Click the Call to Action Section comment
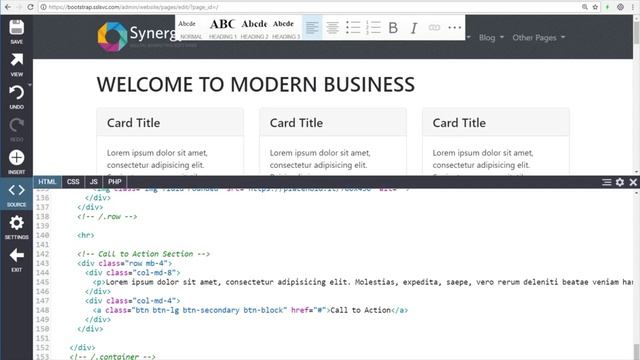The width and height of the screenshot is (640, 360). (143, 254)
